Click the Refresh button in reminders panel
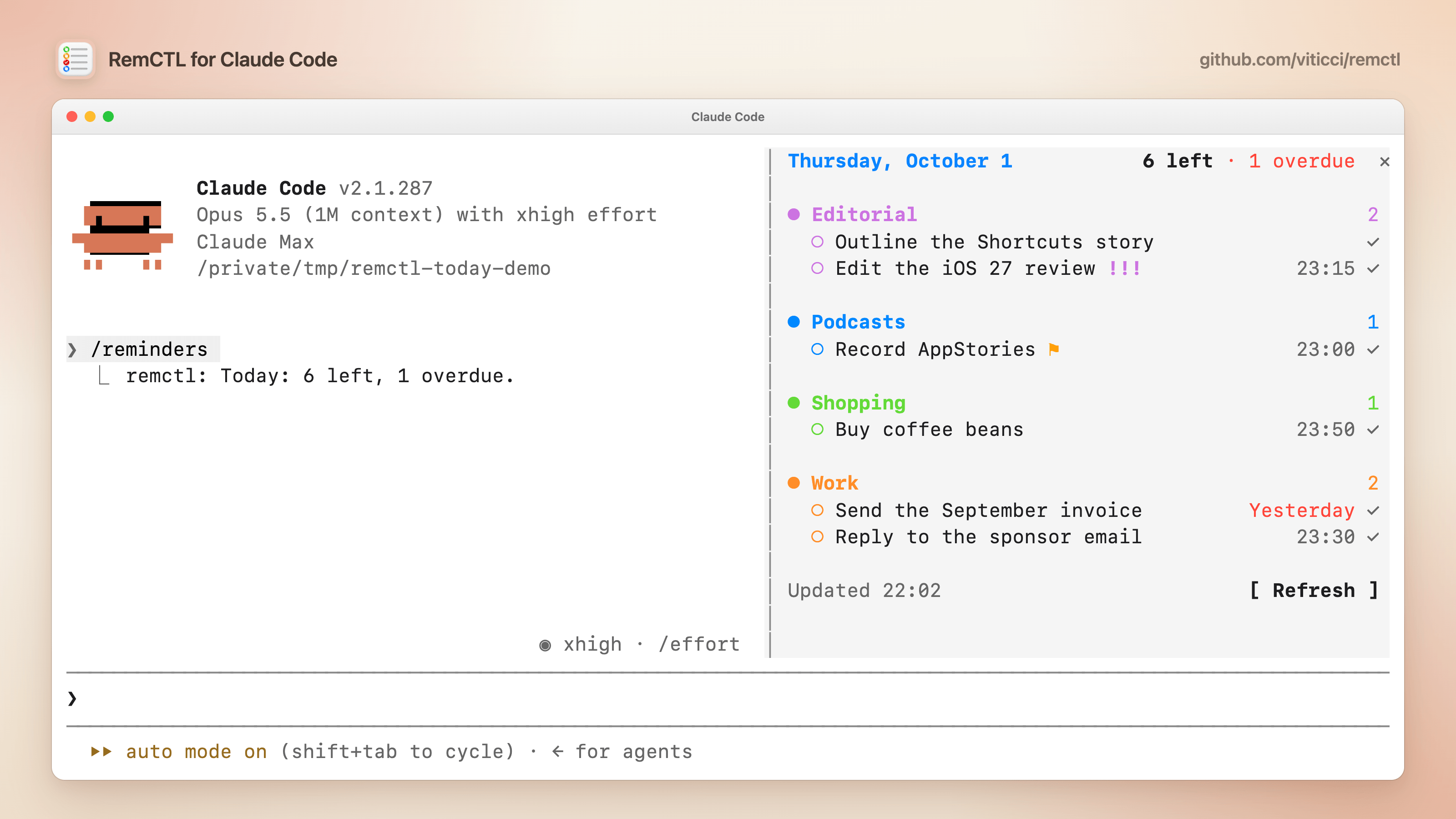The height and width of the screenshot is (819, 1456). [x=1314, y=590]
